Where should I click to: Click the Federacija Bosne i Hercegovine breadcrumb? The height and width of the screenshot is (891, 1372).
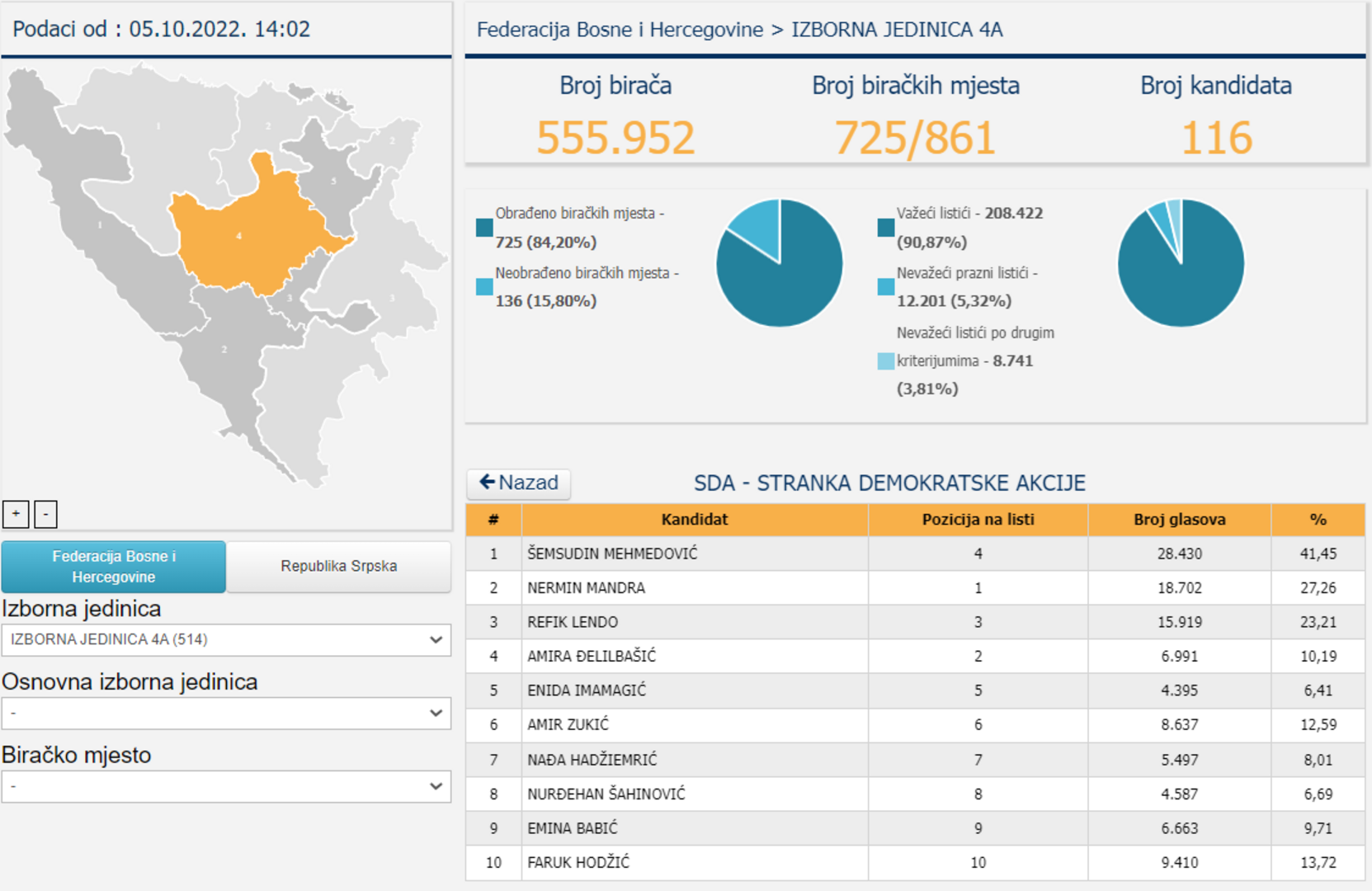620,30
